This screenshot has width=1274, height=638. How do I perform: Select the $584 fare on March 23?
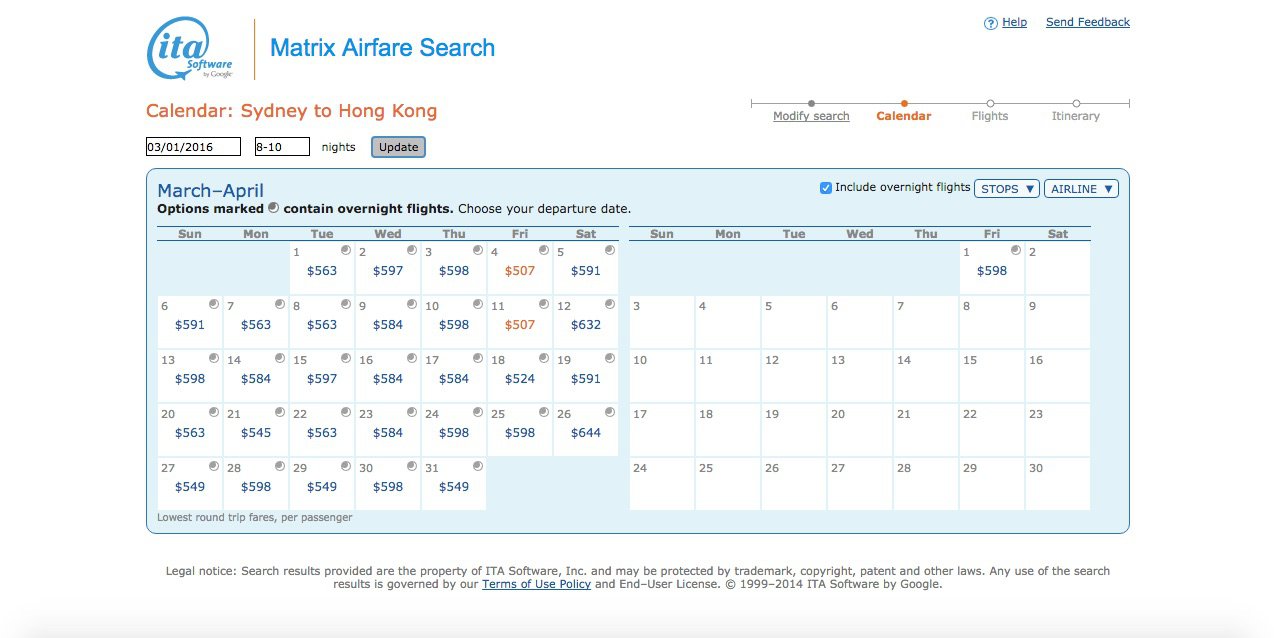pos(388,433)
